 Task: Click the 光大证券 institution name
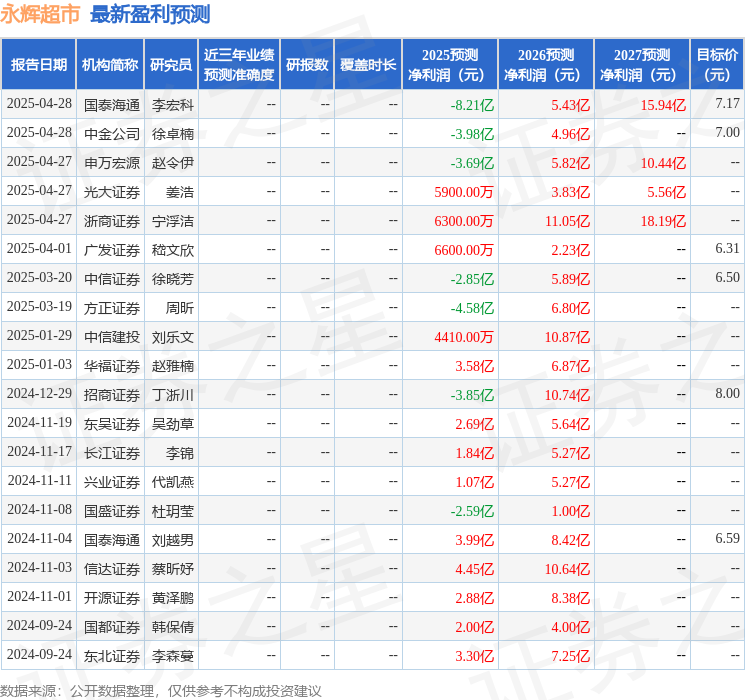coord(112,191)
